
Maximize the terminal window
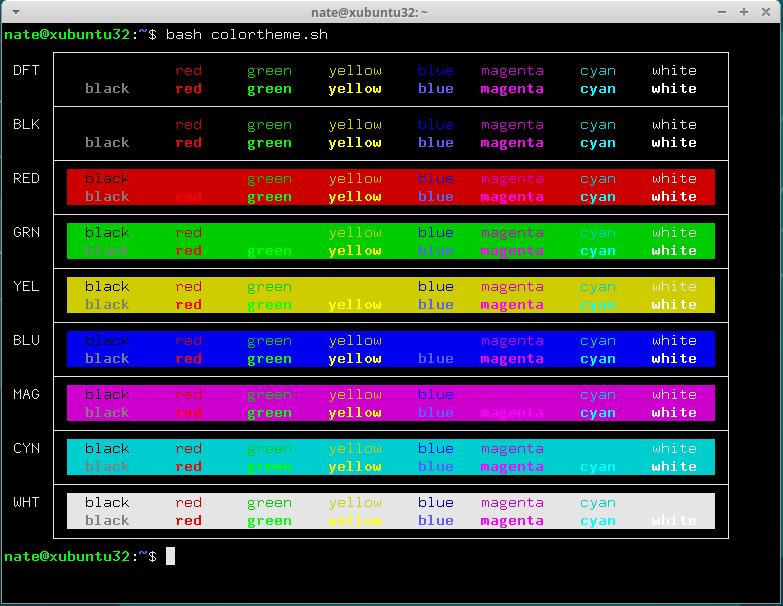[x=743, y=11]
